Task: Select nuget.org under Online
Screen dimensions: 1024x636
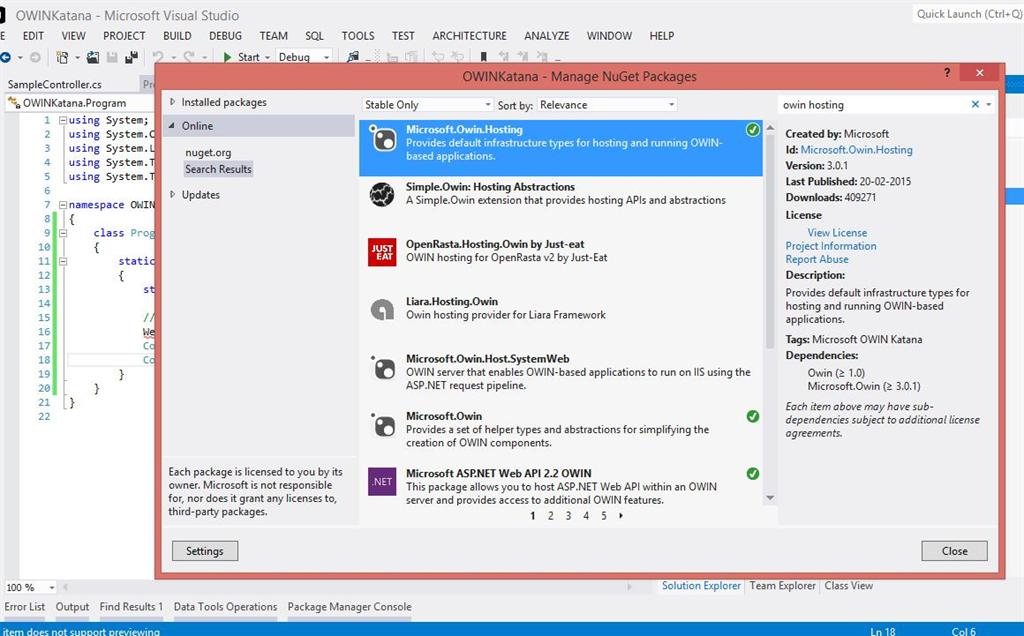Action: click(208, 152)
